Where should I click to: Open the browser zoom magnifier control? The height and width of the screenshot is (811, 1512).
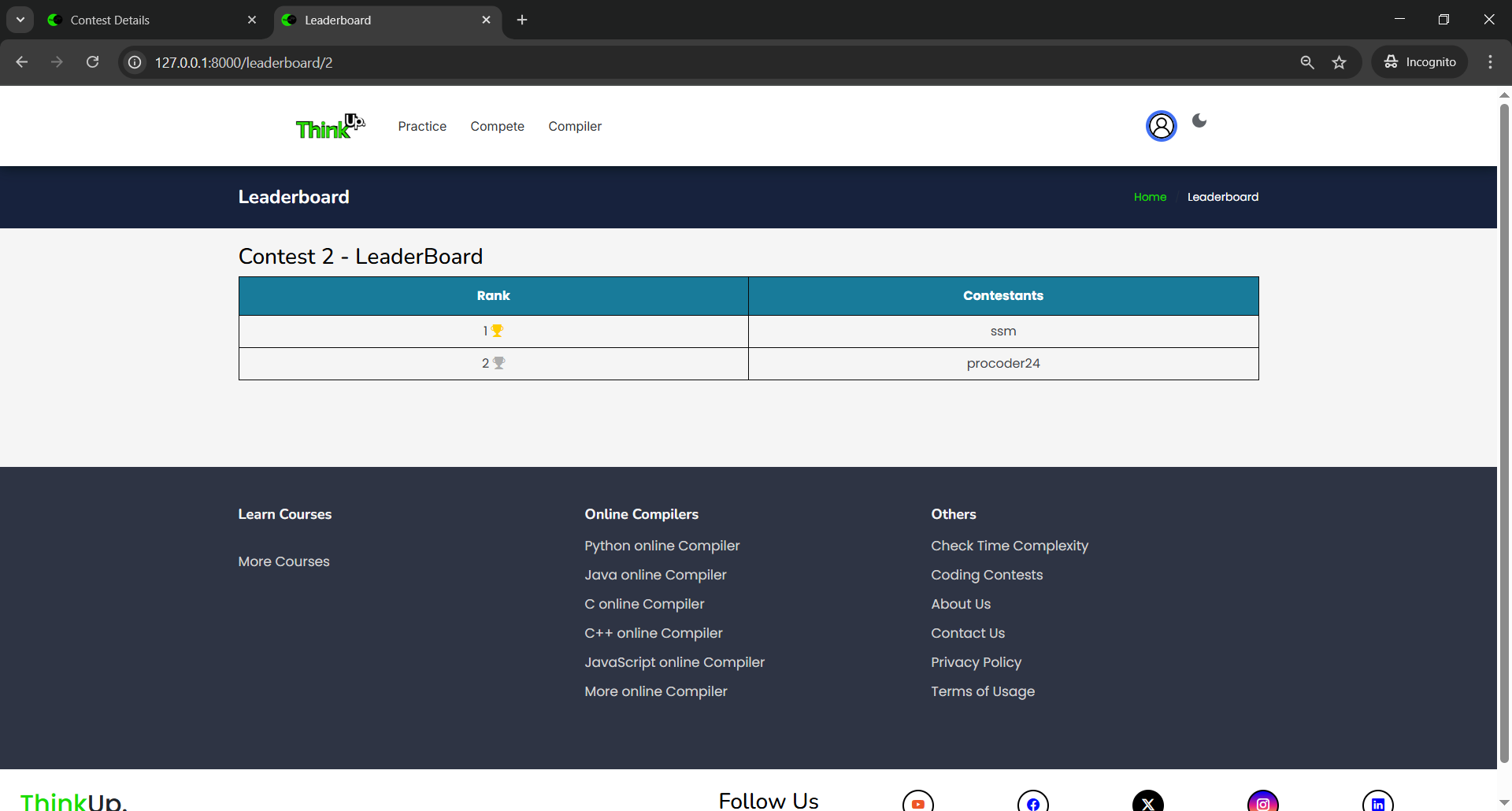(1307, 62)
